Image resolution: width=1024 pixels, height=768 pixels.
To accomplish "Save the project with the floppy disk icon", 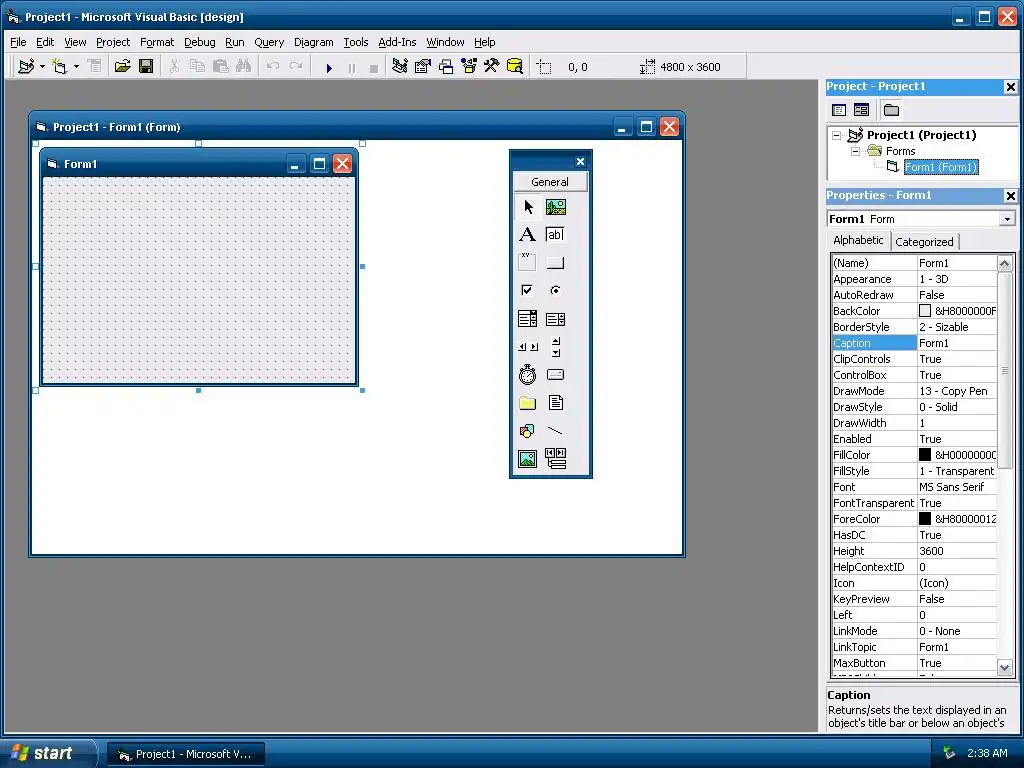I will pyautogui.click(x=146, y=67).
